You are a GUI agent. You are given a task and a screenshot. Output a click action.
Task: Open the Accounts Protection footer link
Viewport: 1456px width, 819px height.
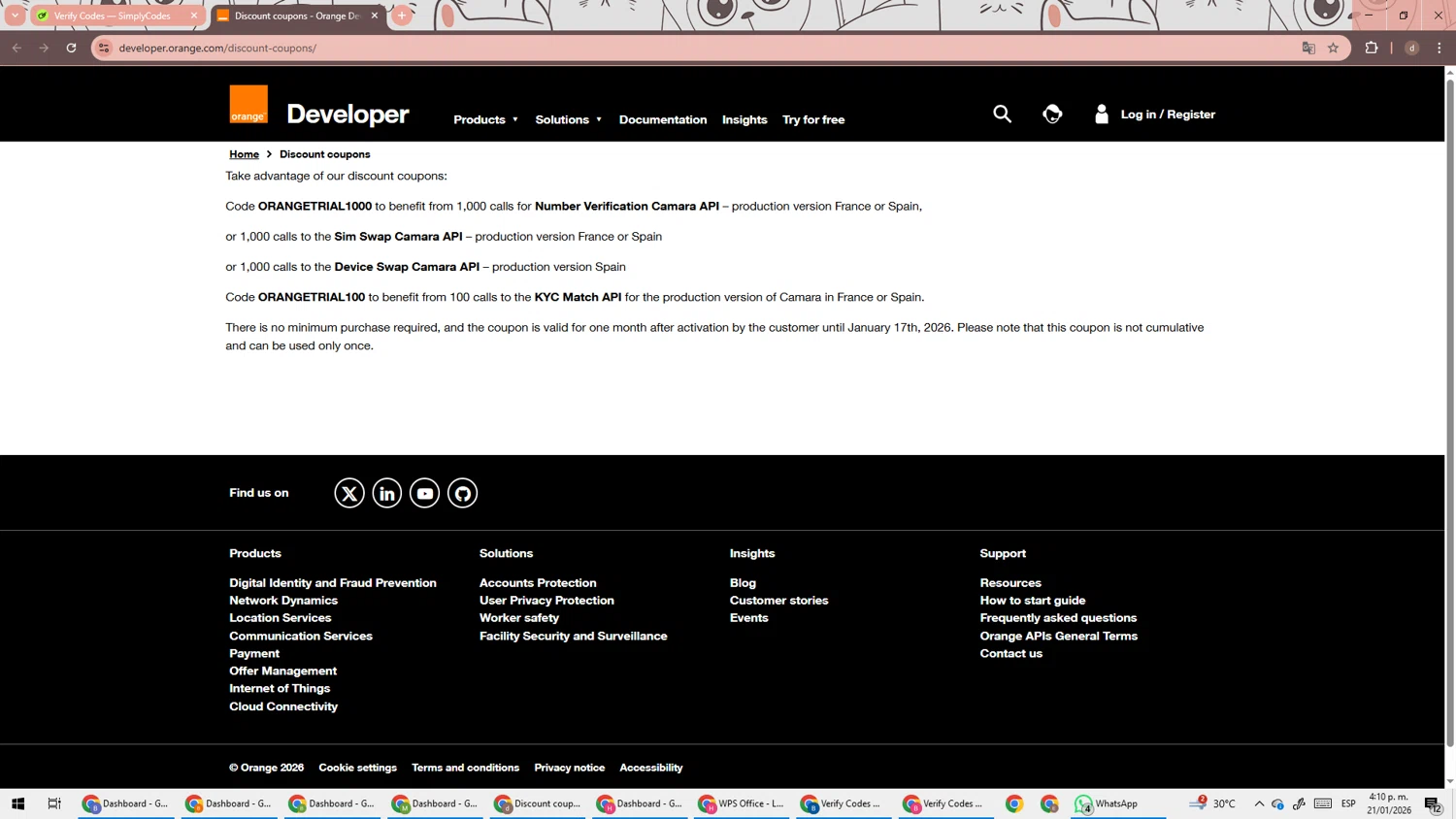point(538,583)
